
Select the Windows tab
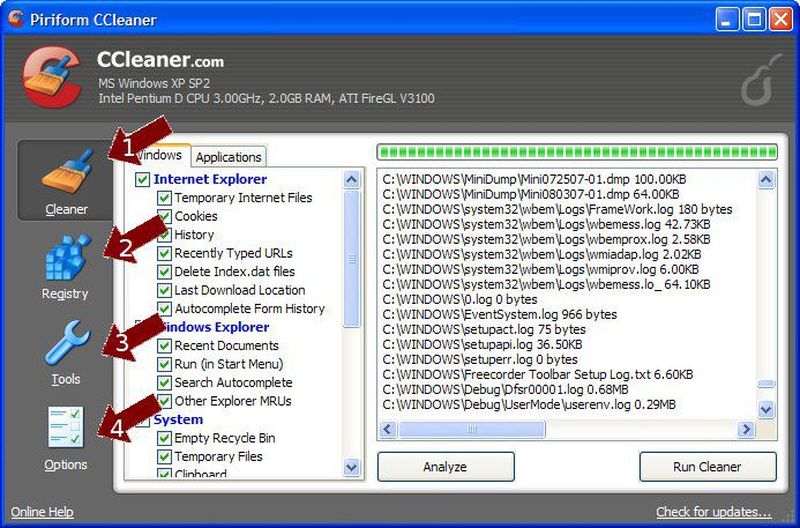click(x=160, y=156)
